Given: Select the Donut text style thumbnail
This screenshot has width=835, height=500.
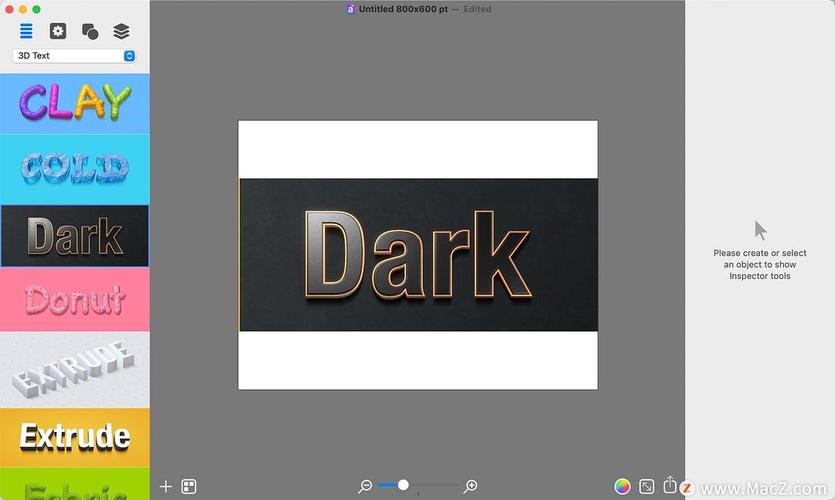Looking at the screenshot, I should pos(75,299).
